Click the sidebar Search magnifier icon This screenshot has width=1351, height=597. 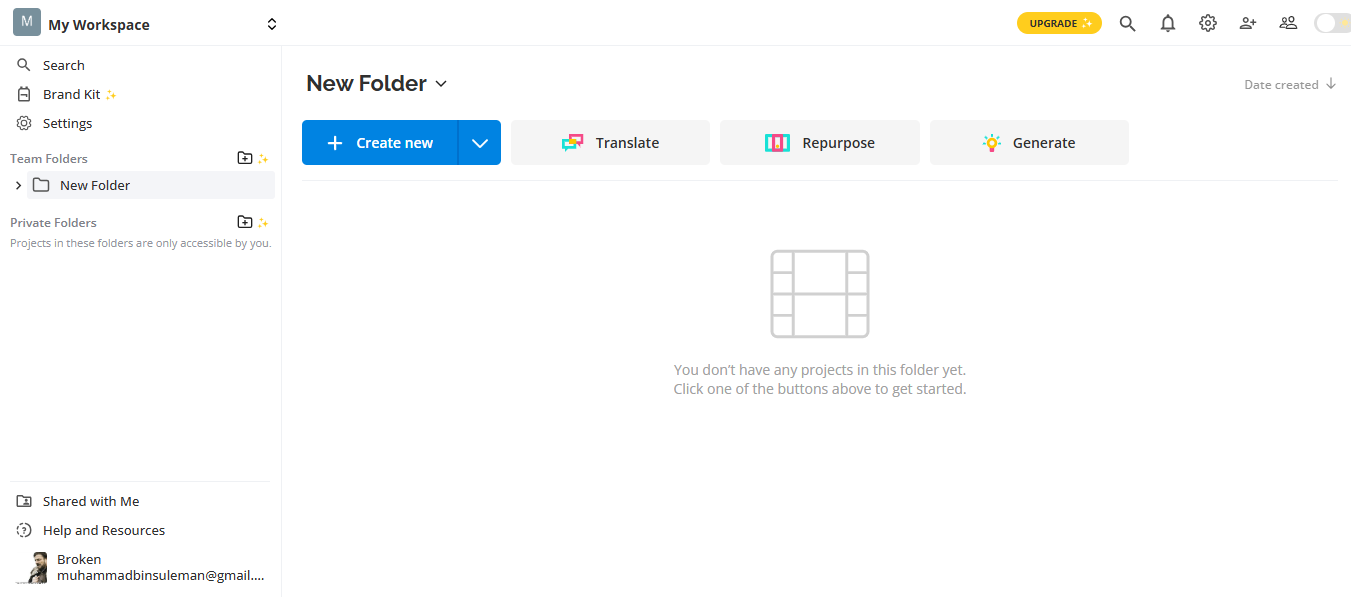pyautogui.click(x=24, y=65)
